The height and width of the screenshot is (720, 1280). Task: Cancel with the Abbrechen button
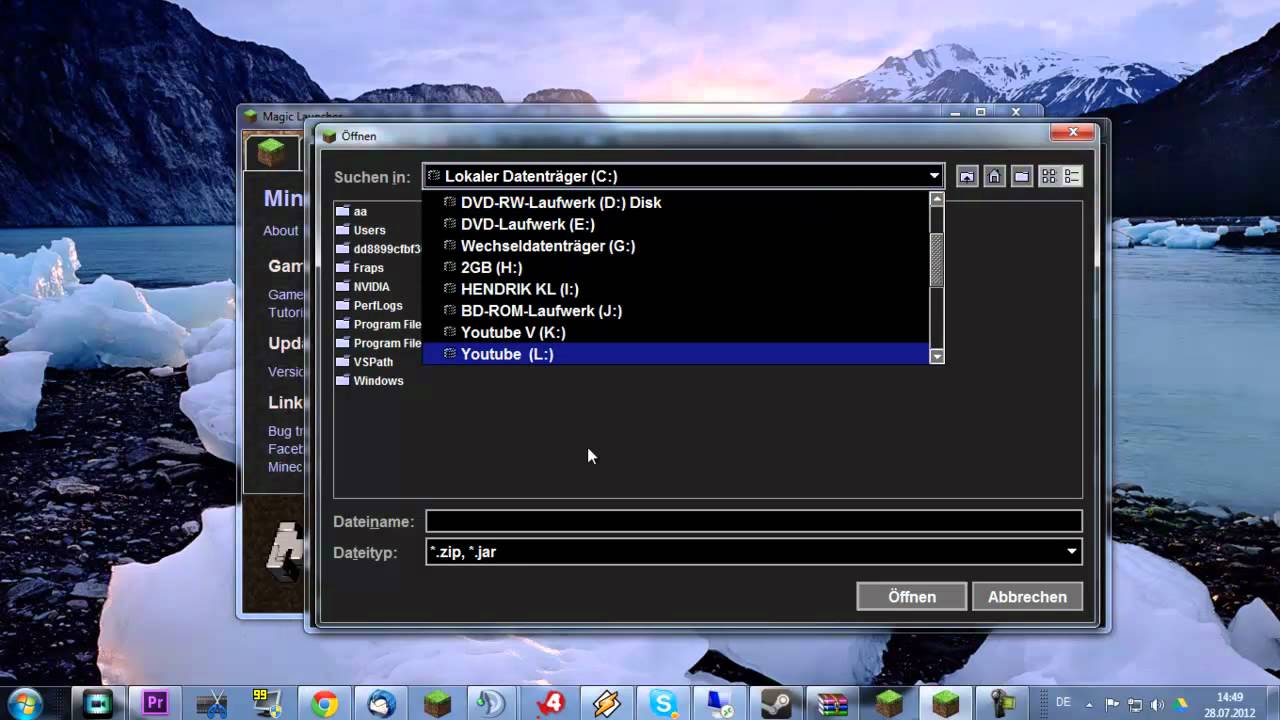coord(1027,596)
